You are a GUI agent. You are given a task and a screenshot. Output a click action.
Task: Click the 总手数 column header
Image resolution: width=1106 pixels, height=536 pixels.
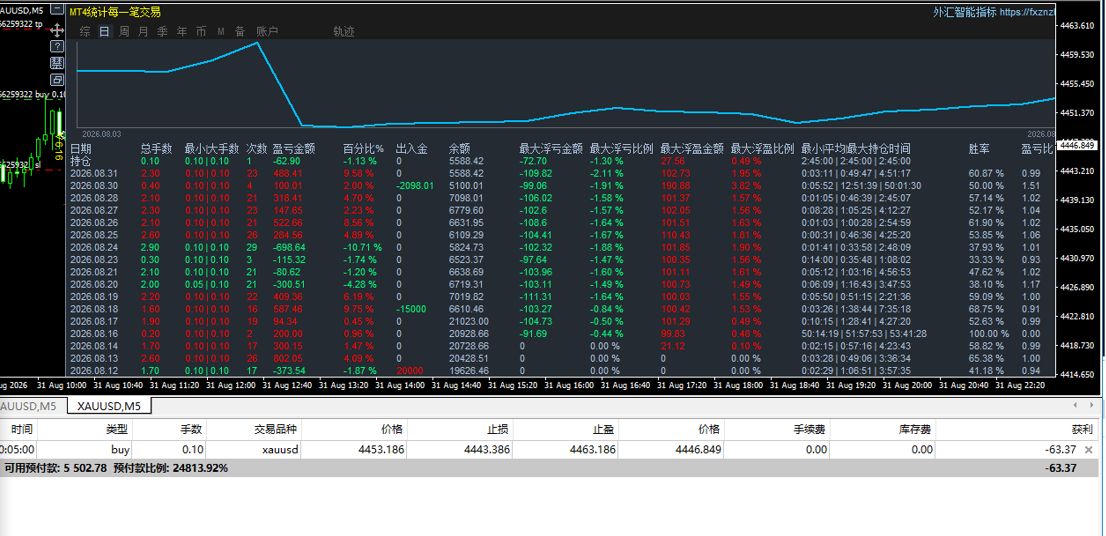(157, 149)
